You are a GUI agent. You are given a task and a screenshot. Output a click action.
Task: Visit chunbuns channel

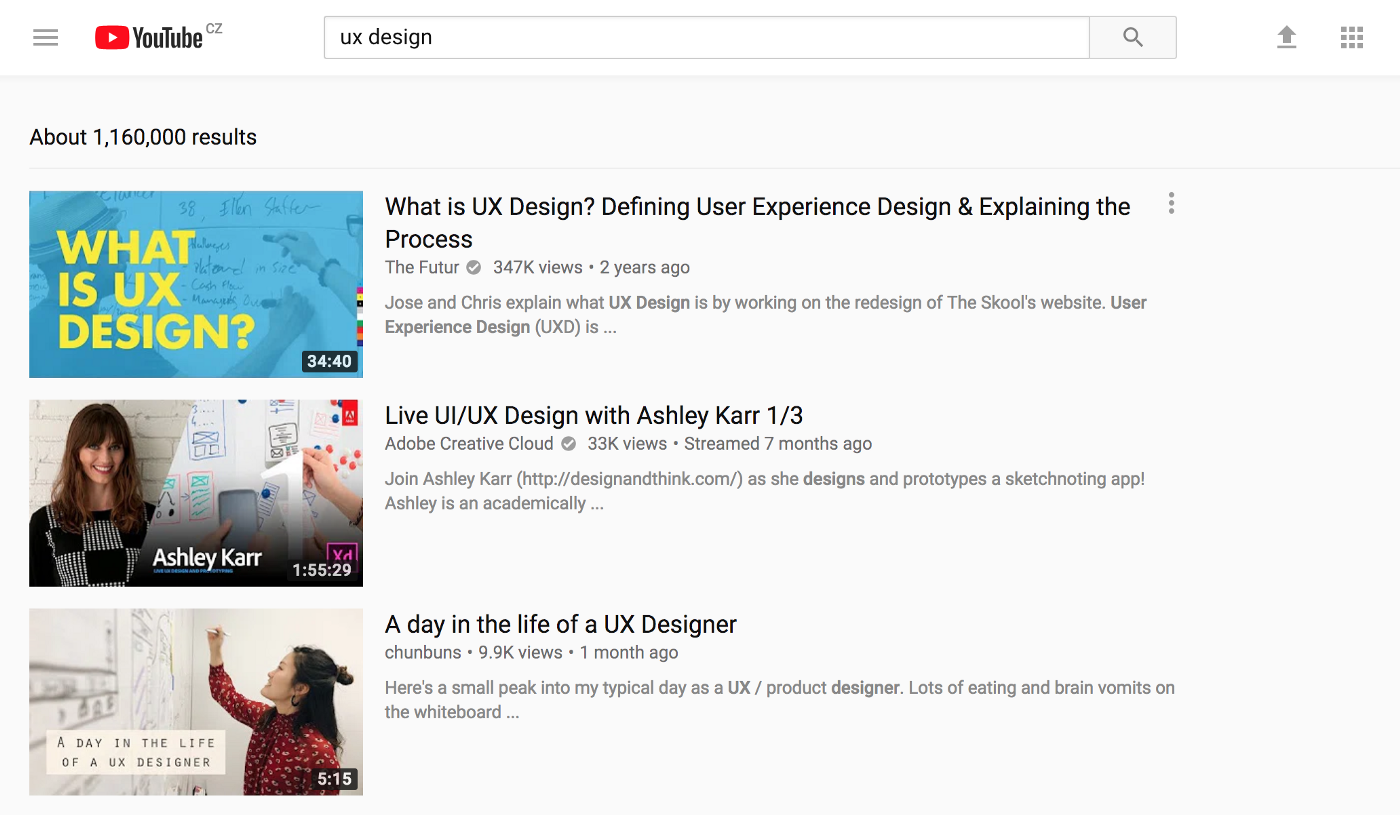(423, 653)
